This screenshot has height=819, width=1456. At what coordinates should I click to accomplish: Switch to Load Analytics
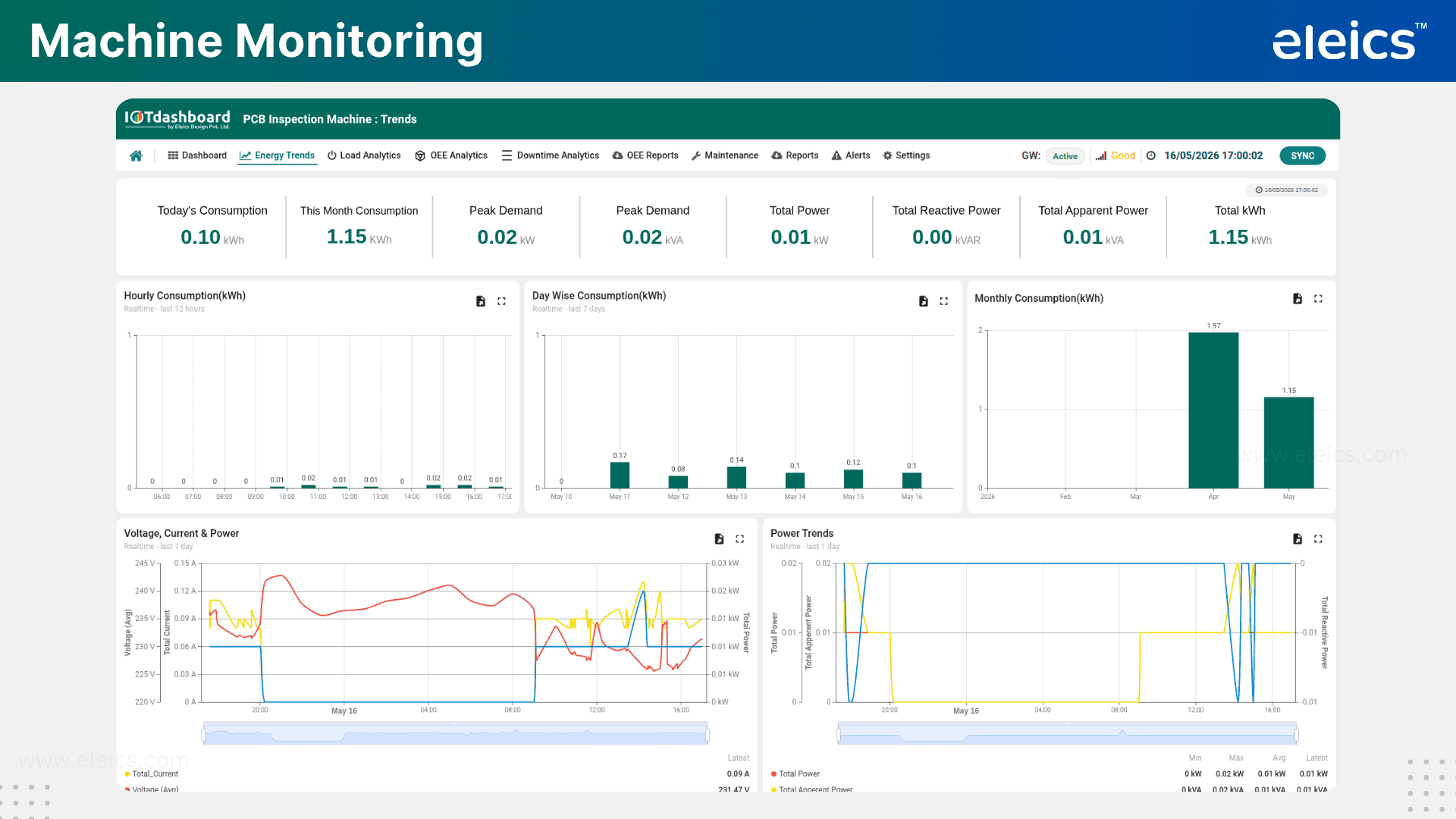[x=364, y=155]
